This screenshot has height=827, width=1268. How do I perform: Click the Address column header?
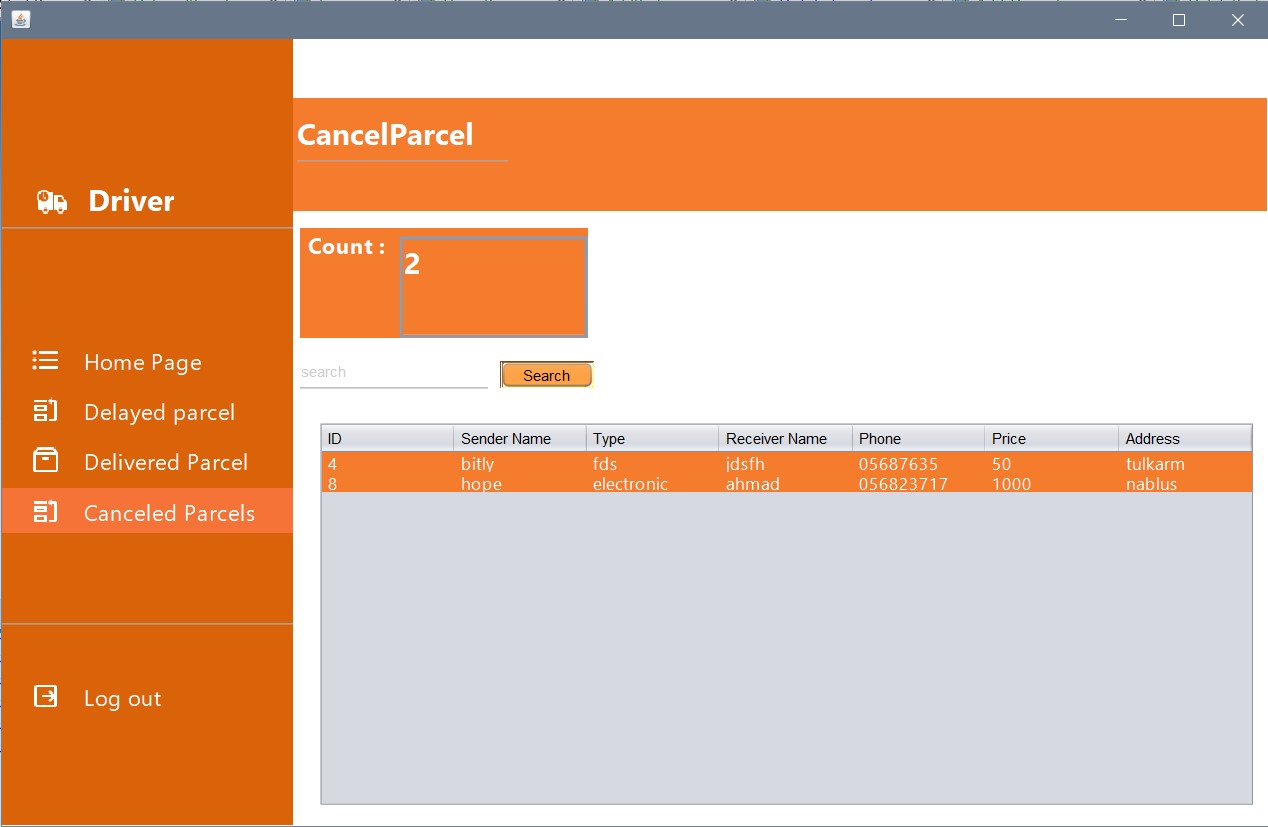tap(1185, 438)
